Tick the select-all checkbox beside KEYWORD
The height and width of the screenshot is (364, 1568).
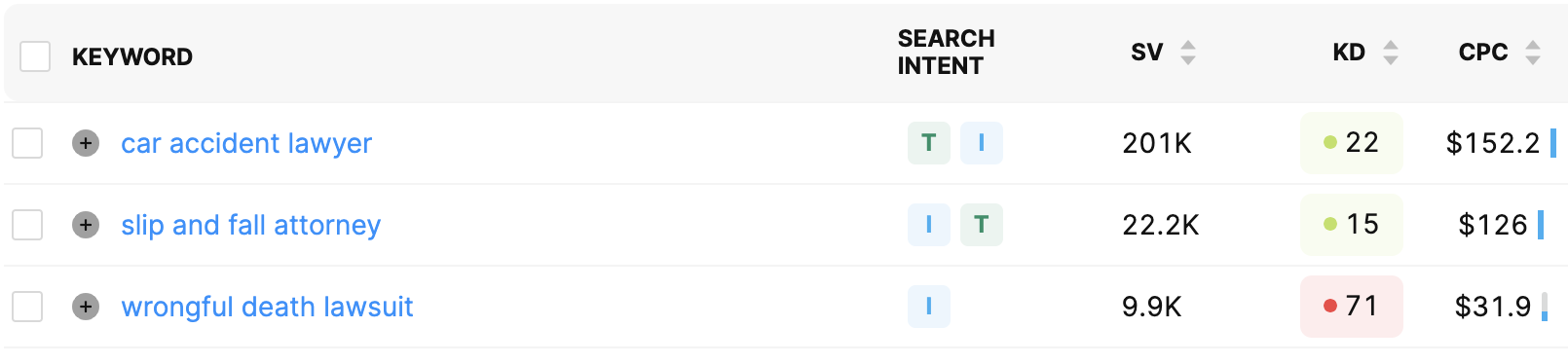pyautogui.click(x=35, y=56)
